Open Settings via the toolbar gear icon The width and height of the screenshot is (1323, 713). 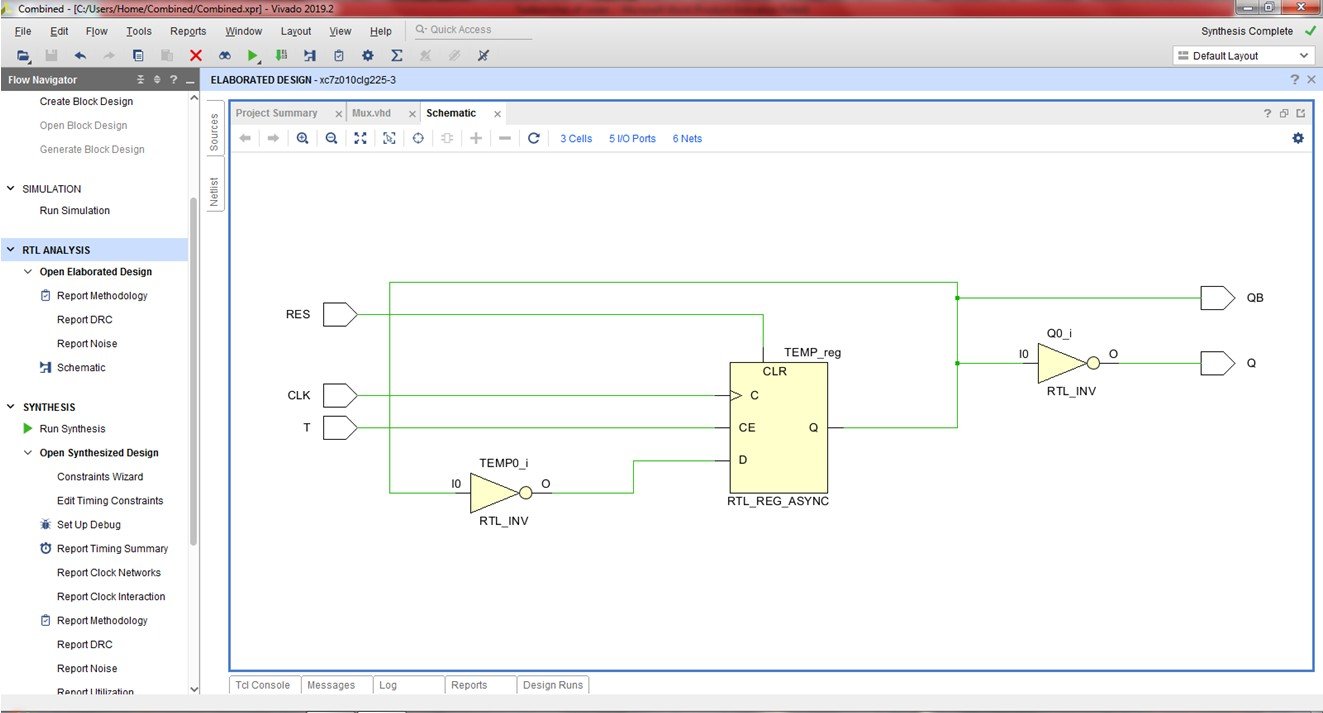point(368,56)
